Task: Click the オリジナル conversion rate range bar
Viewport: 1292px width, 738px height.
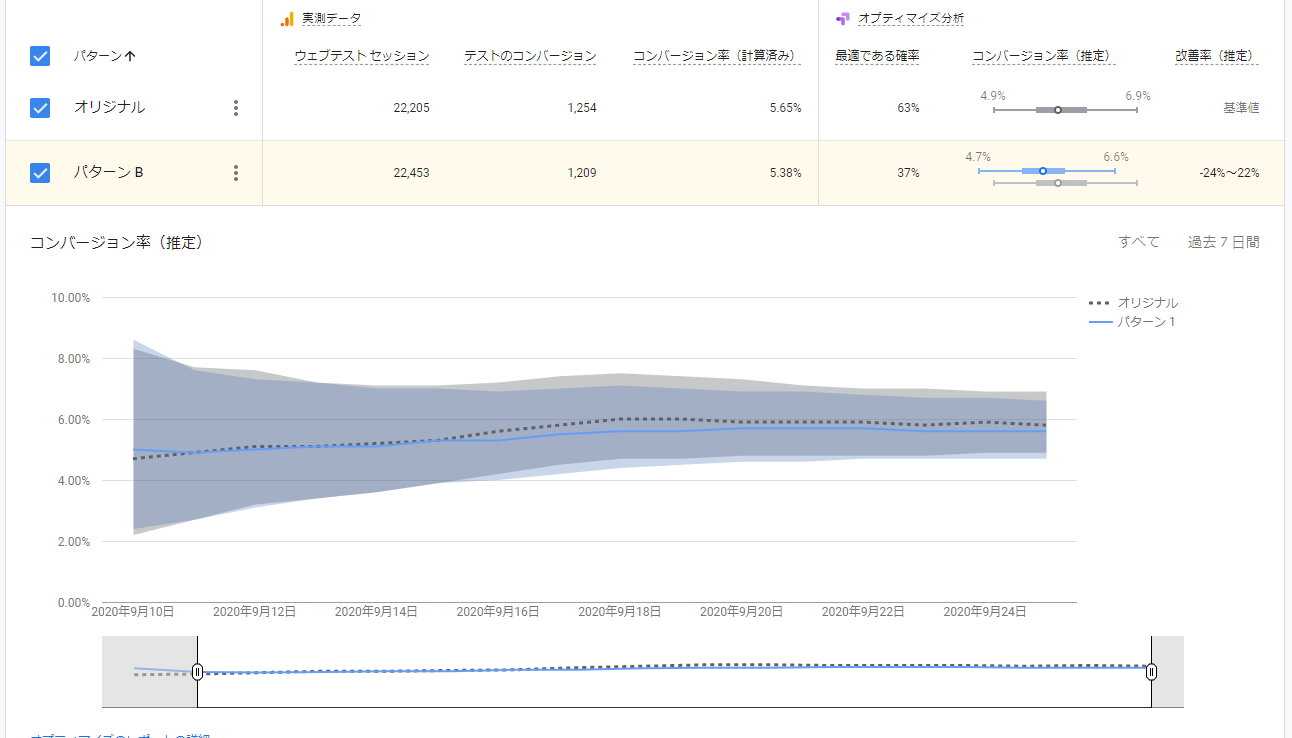Action: pyautogui.click(x=1065, y=109)
